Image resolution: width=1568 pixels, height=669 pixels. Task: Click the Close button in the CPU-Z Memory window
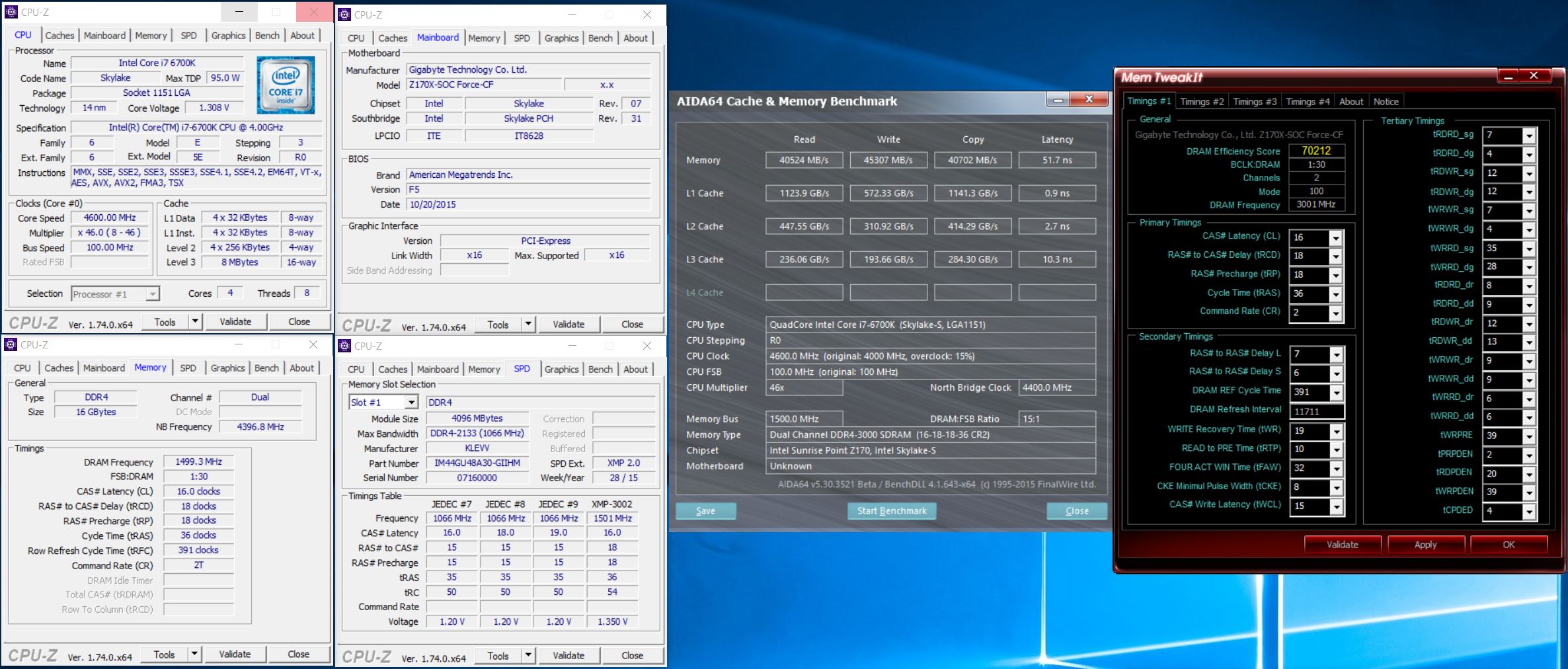298,654
